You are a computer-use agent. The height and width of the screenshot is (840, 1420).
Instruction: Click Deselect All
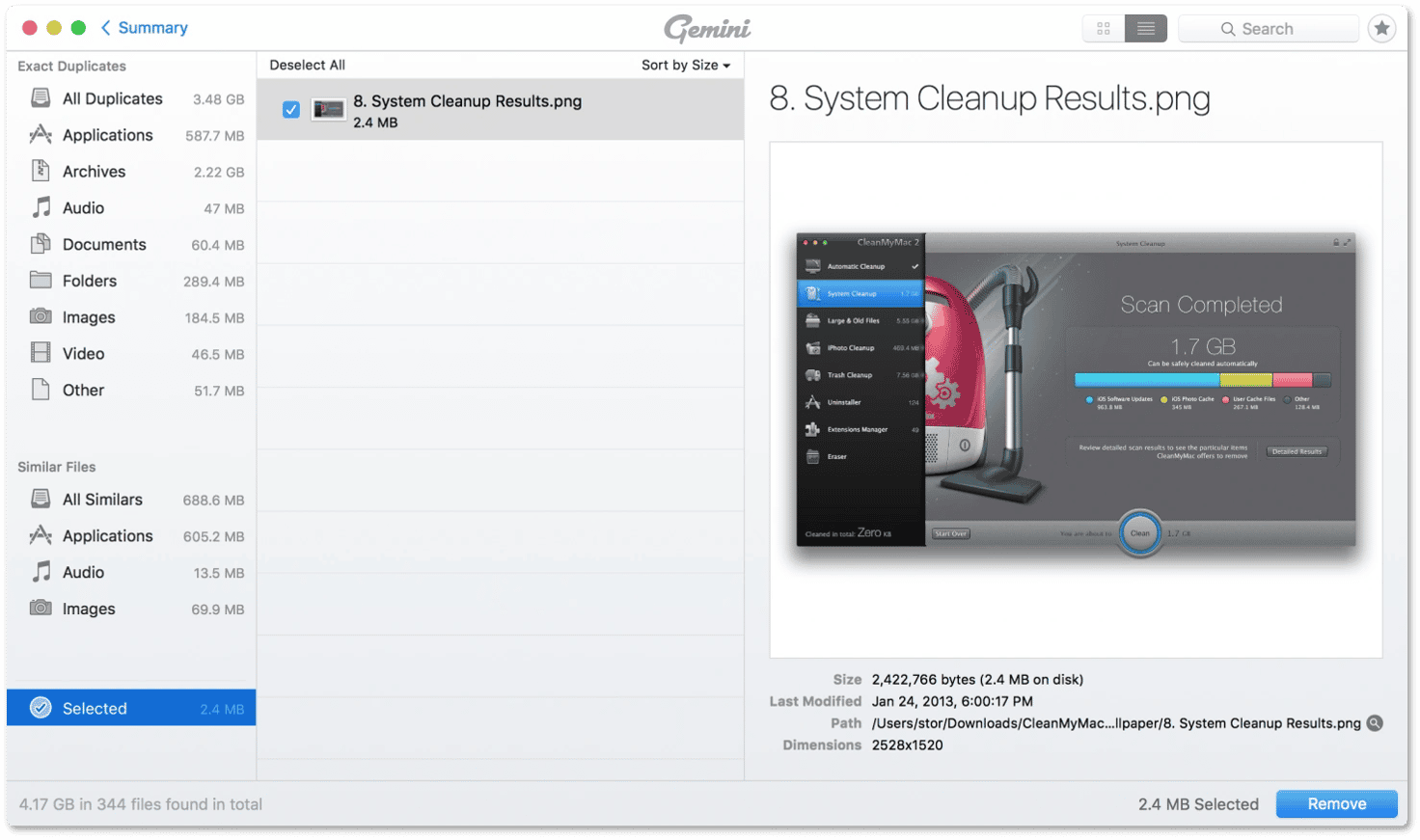tap(307, 65)
